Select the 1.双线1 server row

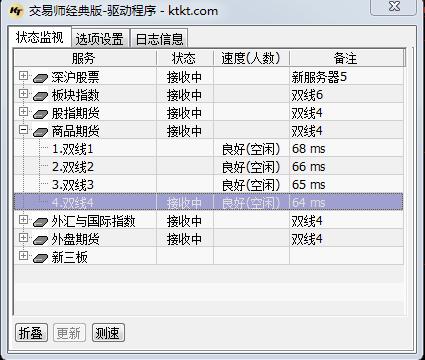[x=209, y=149]
